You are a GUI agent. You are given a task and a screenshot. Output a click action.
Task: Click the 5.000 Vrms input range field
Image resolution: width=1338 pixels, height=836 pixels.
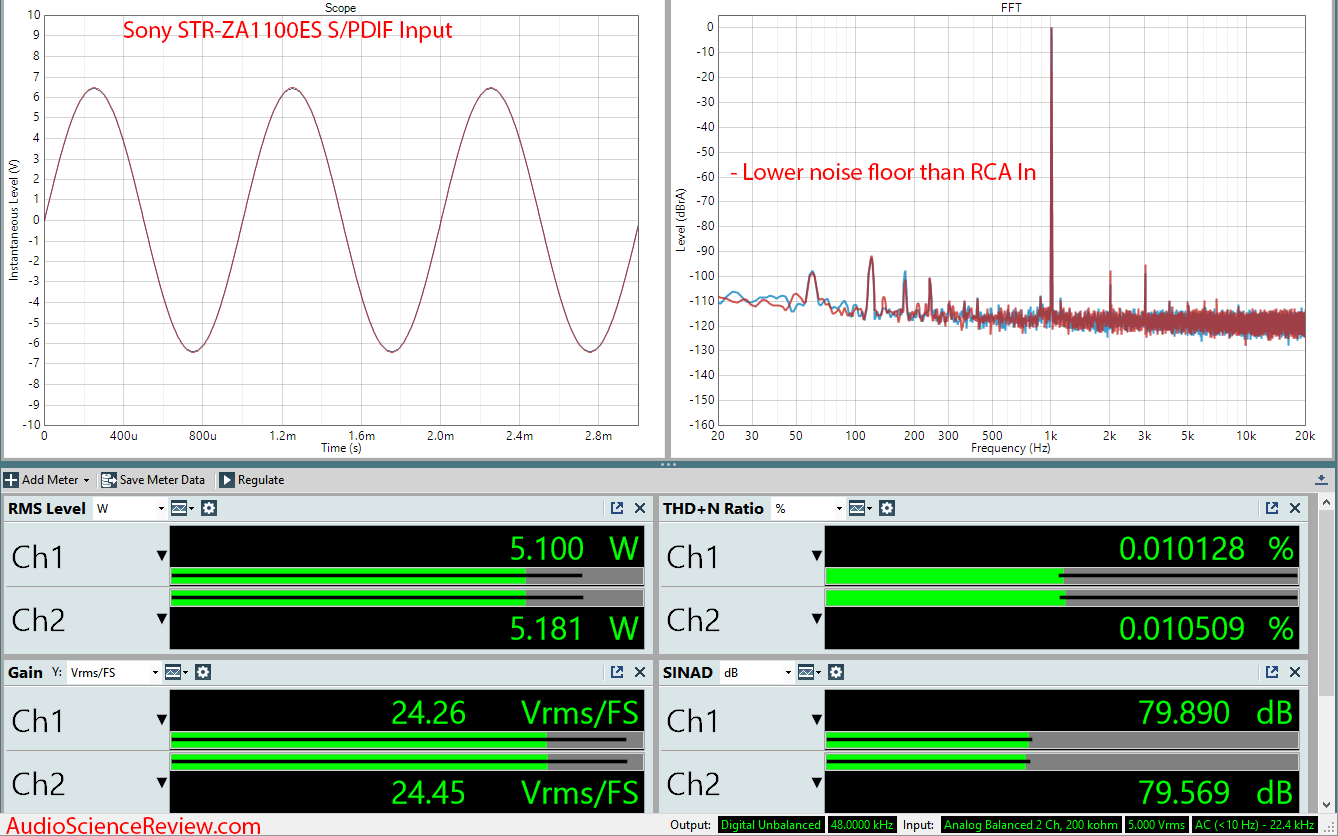tap(1155, 825)
